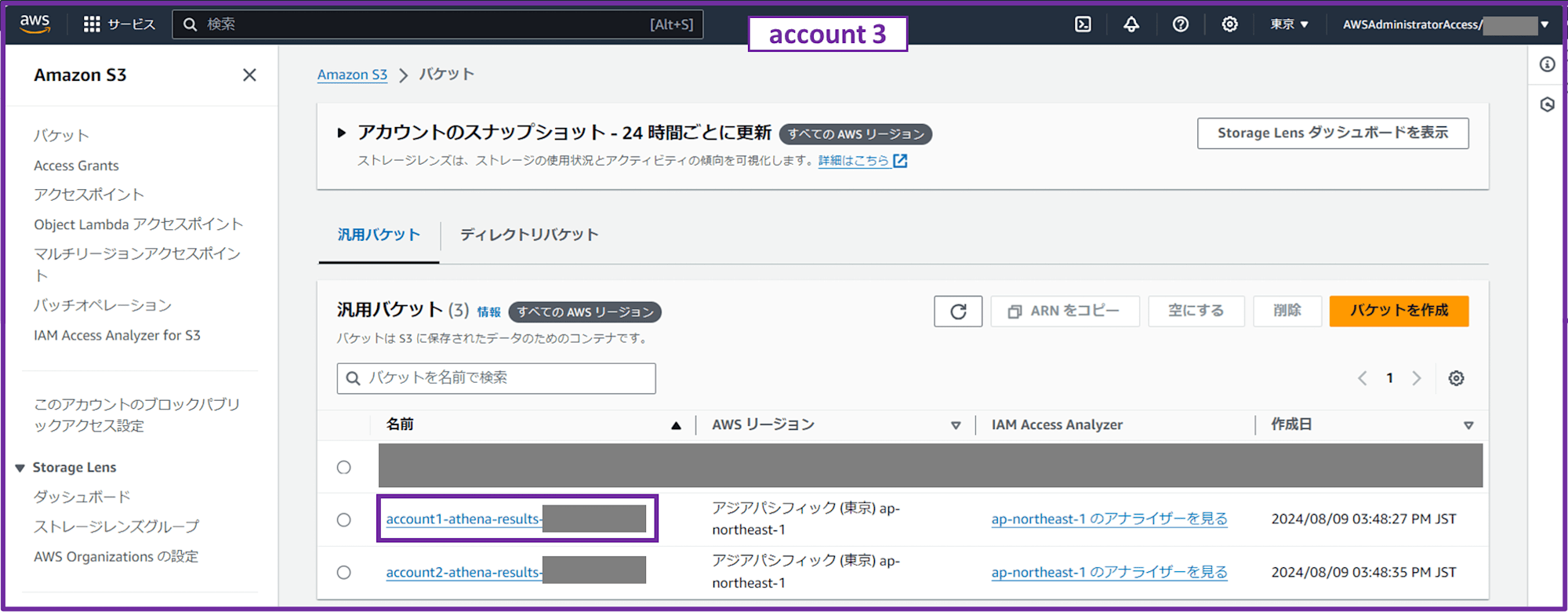Viewport: 1568px width, 612px height.
Task: Open Storage Lens ダッシュボード in sidebar
Action: (x=82, y=497)
